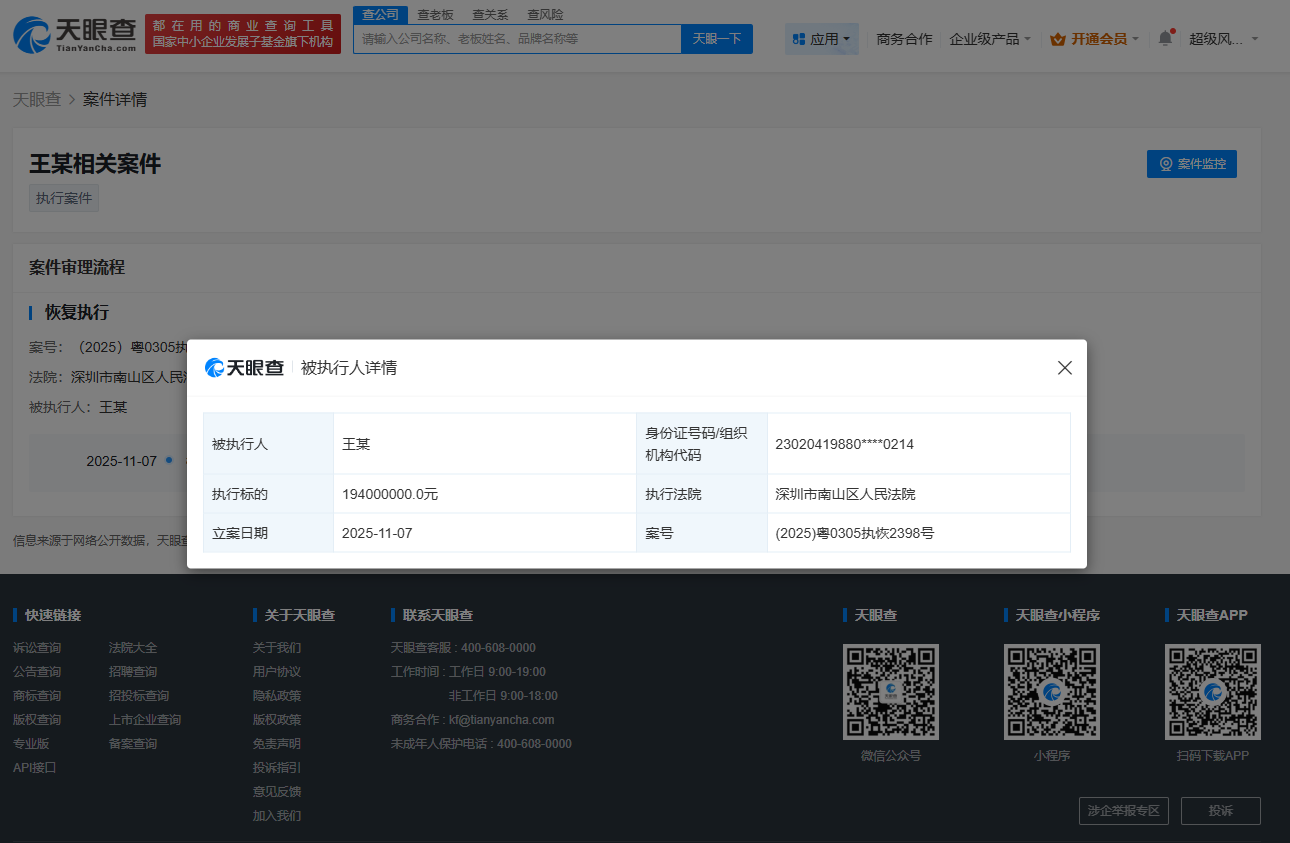Screen dimensions: 1290x843
Task: Open the notification bell icon
Action: click(1165, 38)
